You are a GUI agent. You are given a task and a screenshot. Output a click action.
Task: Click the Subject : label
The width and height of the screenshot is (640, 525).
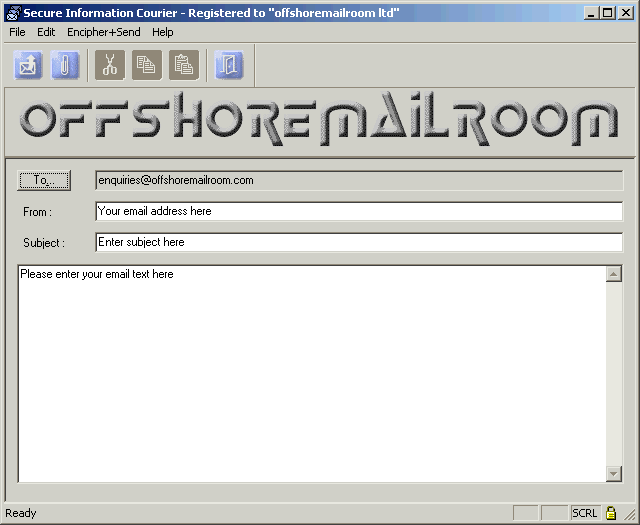click(x=44, y=243)
